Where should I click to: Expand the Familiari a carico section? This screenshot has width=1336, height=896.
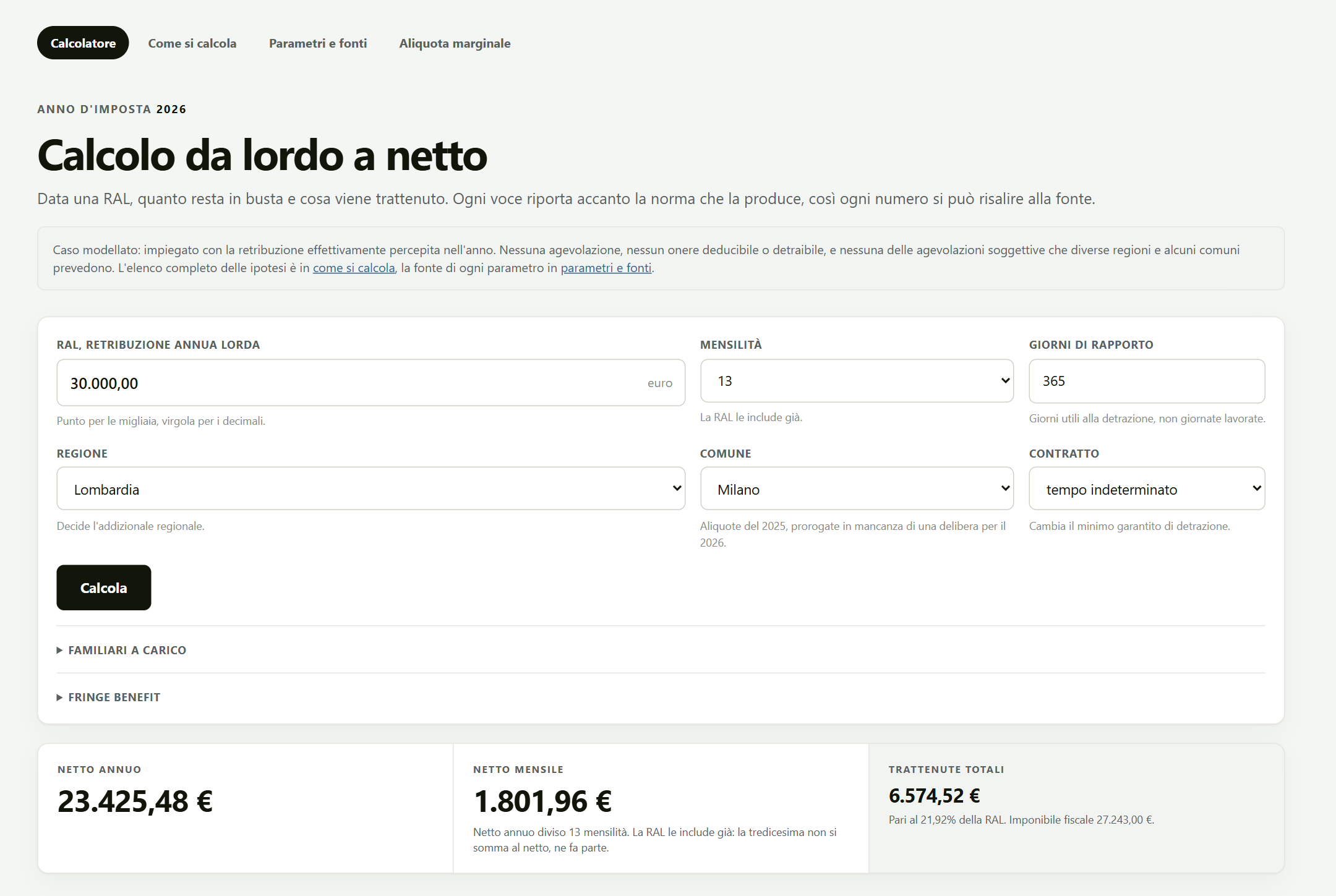tap(121, 650)
